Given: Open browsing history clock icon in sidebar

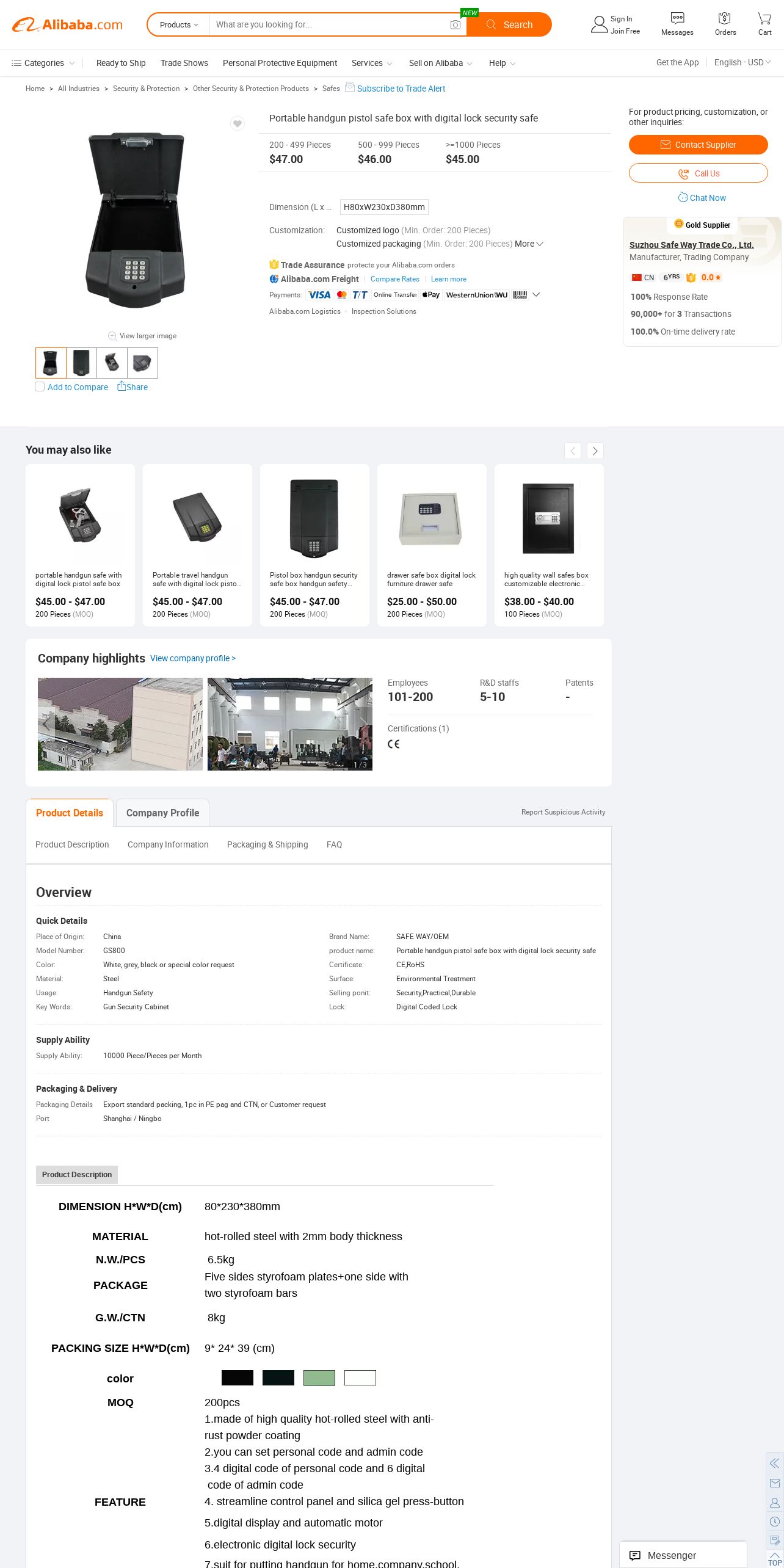Looking at the screenshot, I should [775, 1522].
